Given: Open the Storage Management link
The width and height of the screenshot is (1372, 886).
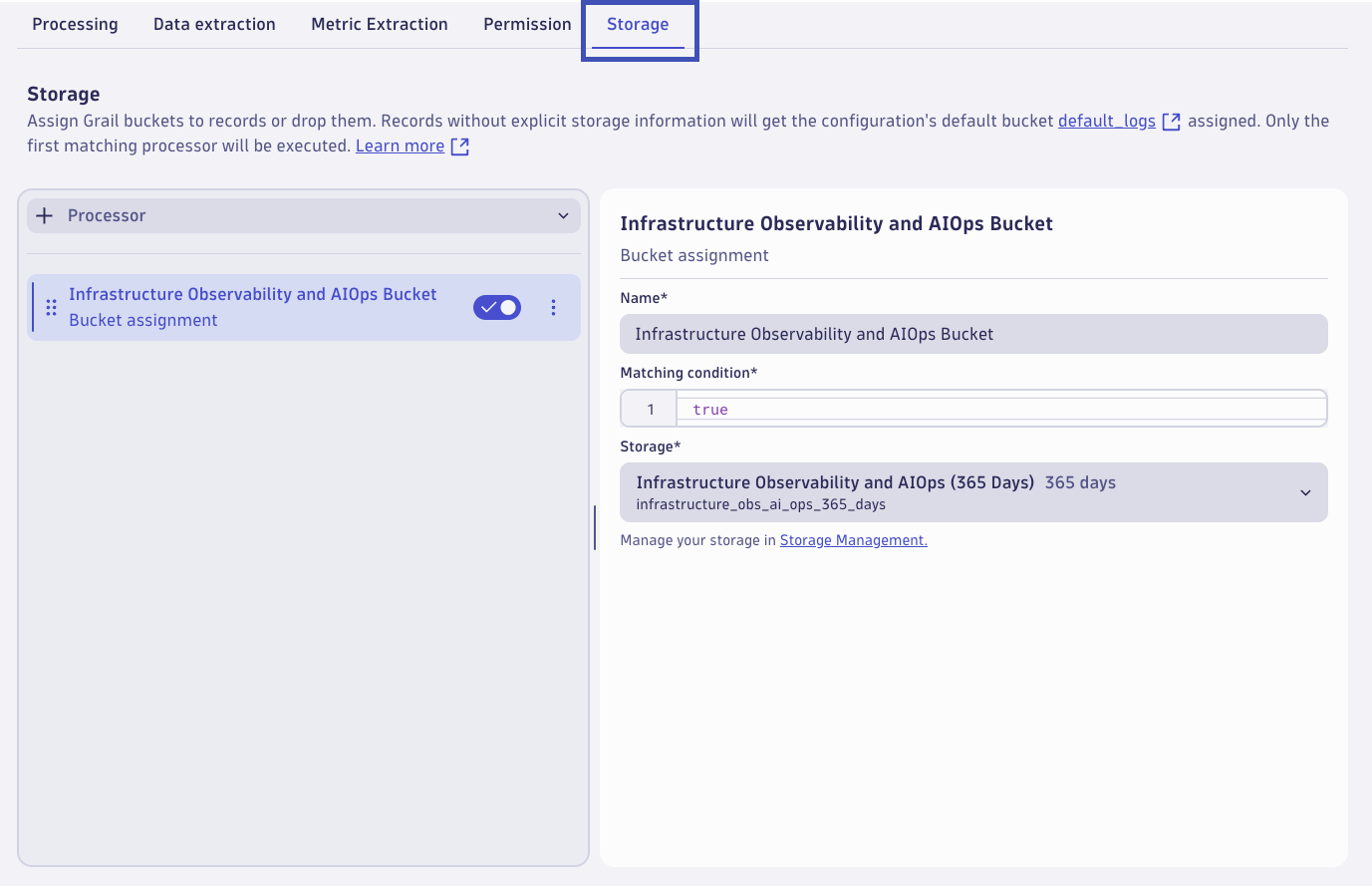Looking at the screenshot, I should pyautogui.click(x=853, y=540).
